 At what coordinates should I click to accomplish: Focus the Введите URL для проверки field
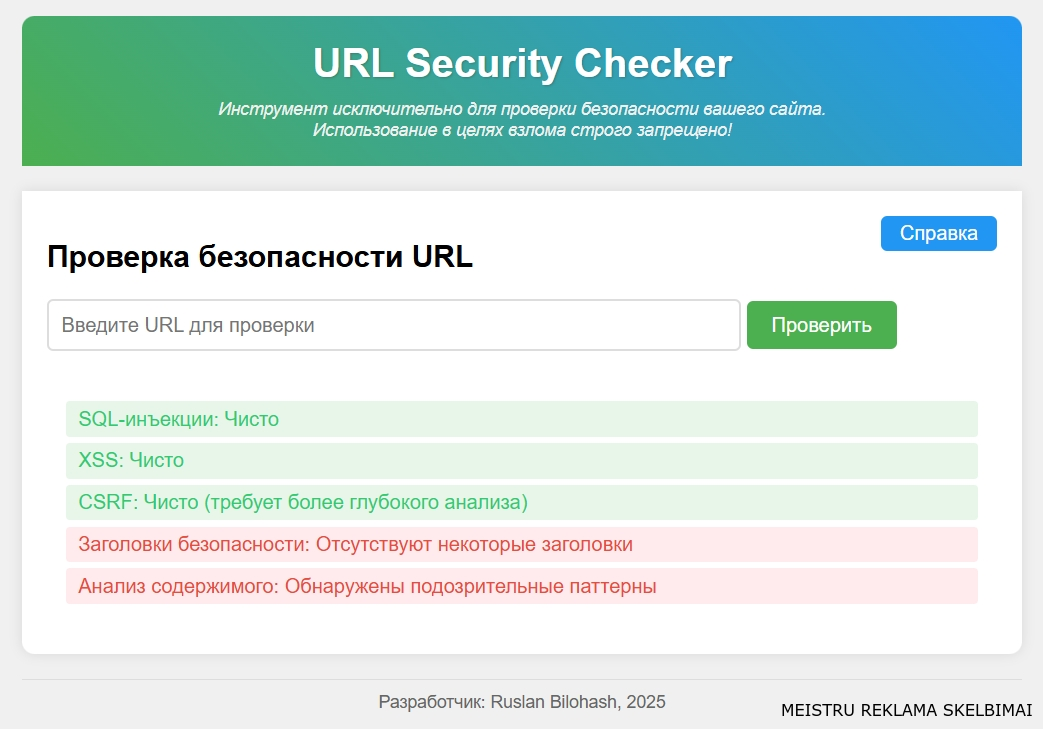393,325
